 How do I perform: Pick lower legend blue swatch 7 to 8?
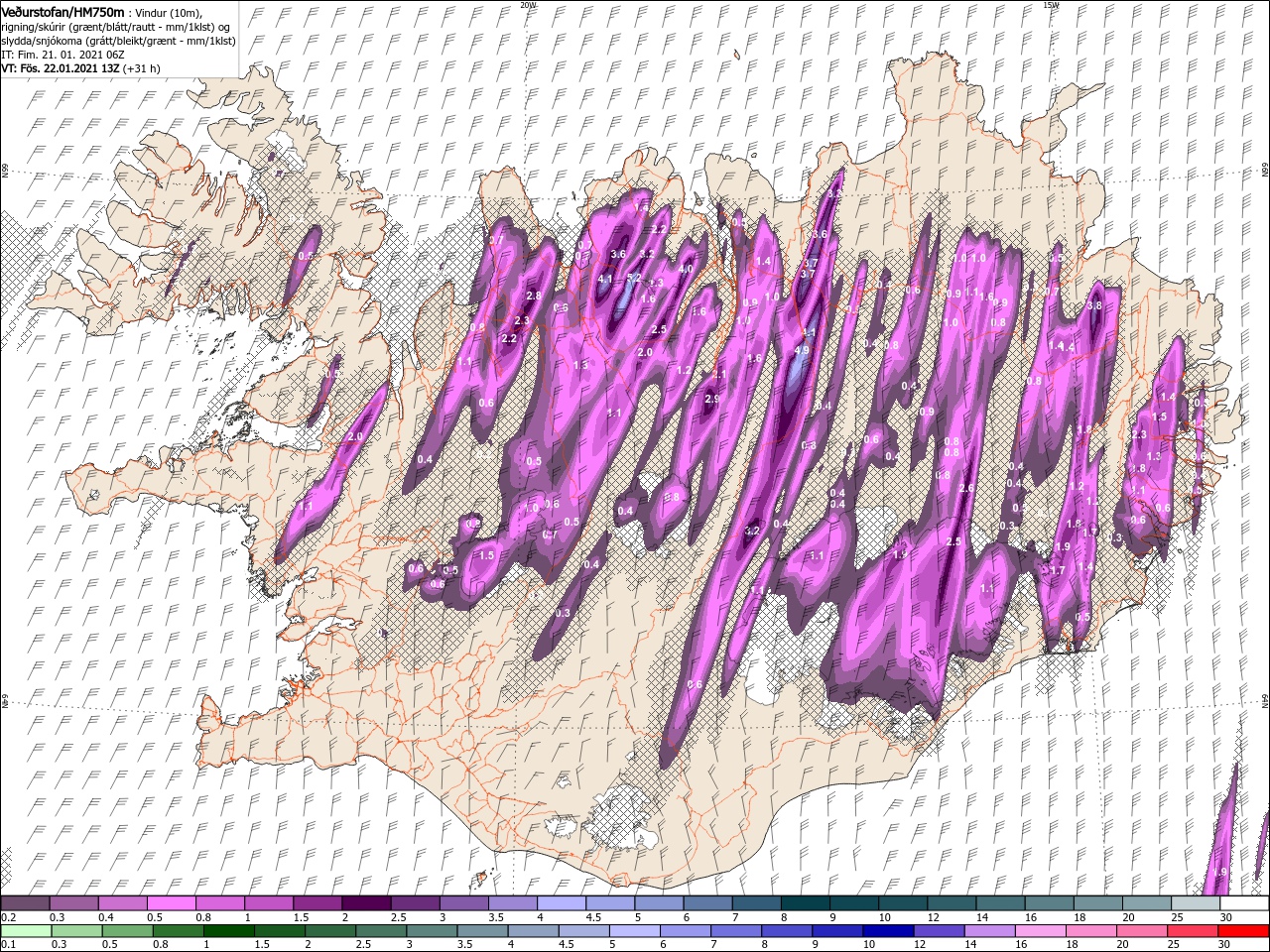coord(734,930)
